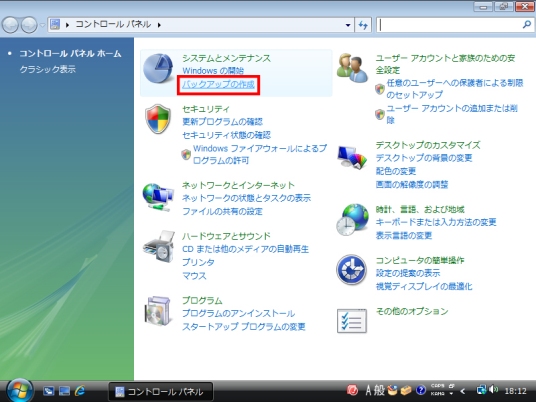Open プログラムのアンインストール link

point(239,313)
